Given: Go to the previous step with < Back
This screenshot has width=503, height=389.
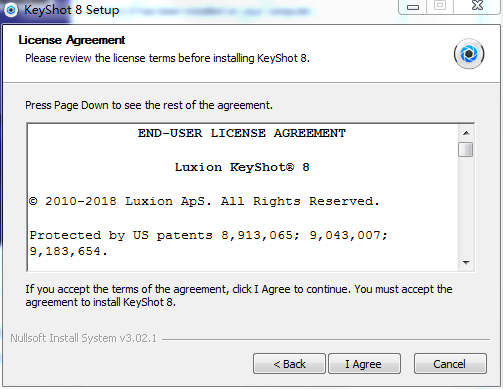Looking at the screenshot, I should (x=289, y=364).
